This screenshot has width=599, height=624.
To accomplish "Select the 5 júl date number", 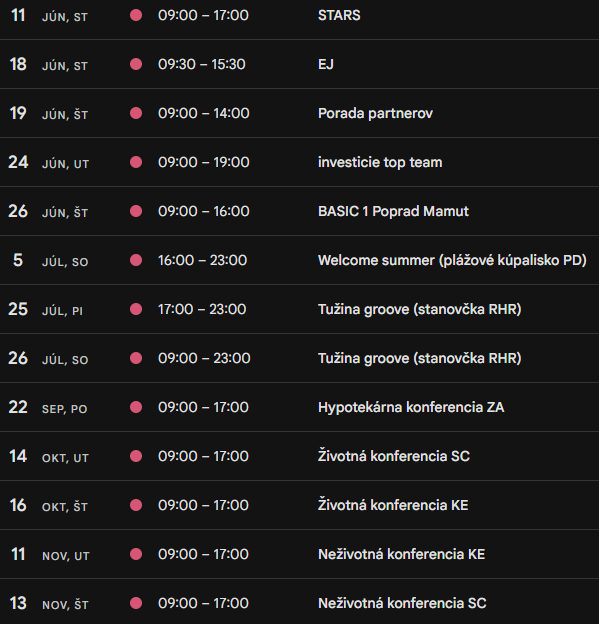I will pyautogui.click(x=18, y=260).
